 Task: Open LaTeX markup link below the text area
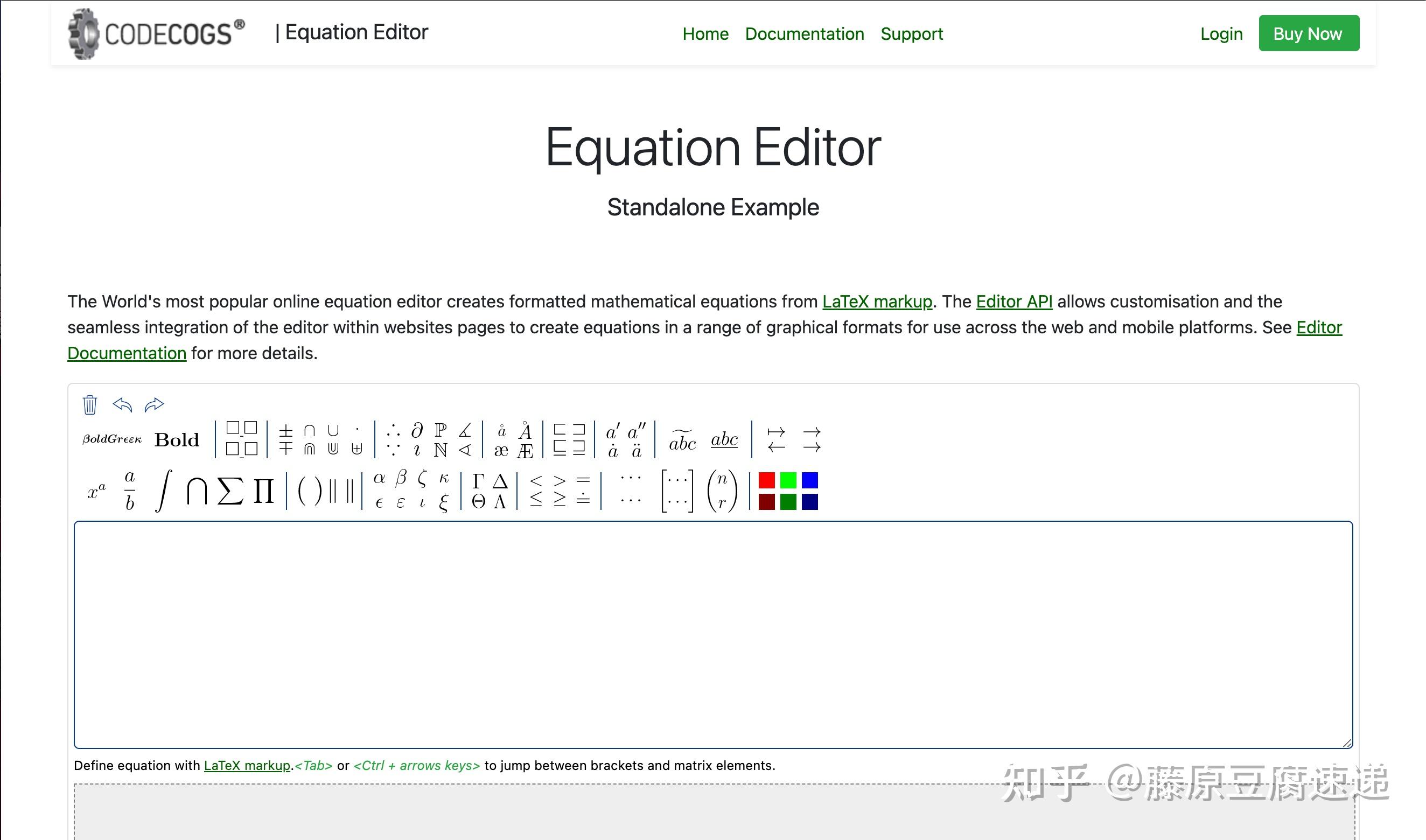[x=247, y=766]
